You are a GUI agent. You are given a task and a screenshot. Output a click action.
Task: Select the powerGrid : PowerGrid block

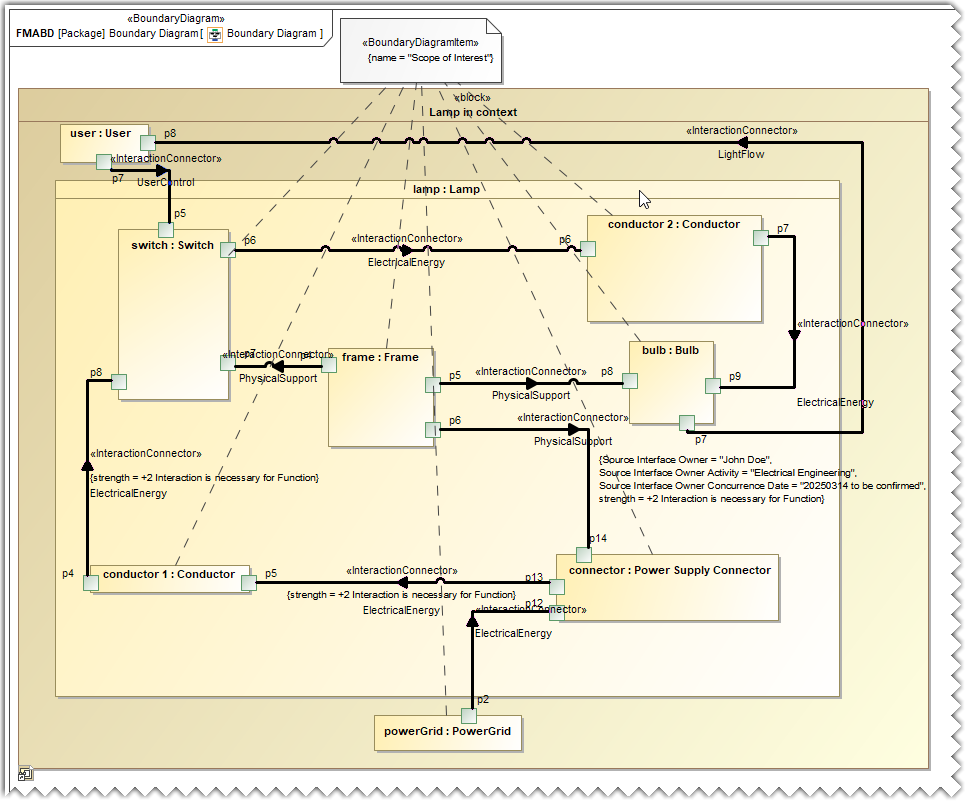coord(448,733)
